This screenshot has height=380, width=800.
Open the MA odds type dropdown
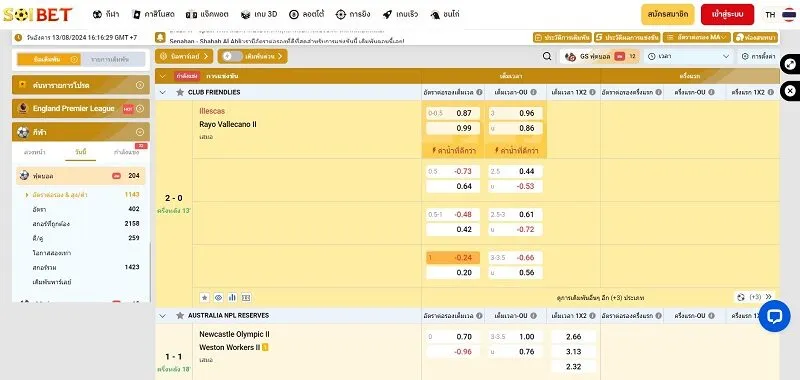697,37
